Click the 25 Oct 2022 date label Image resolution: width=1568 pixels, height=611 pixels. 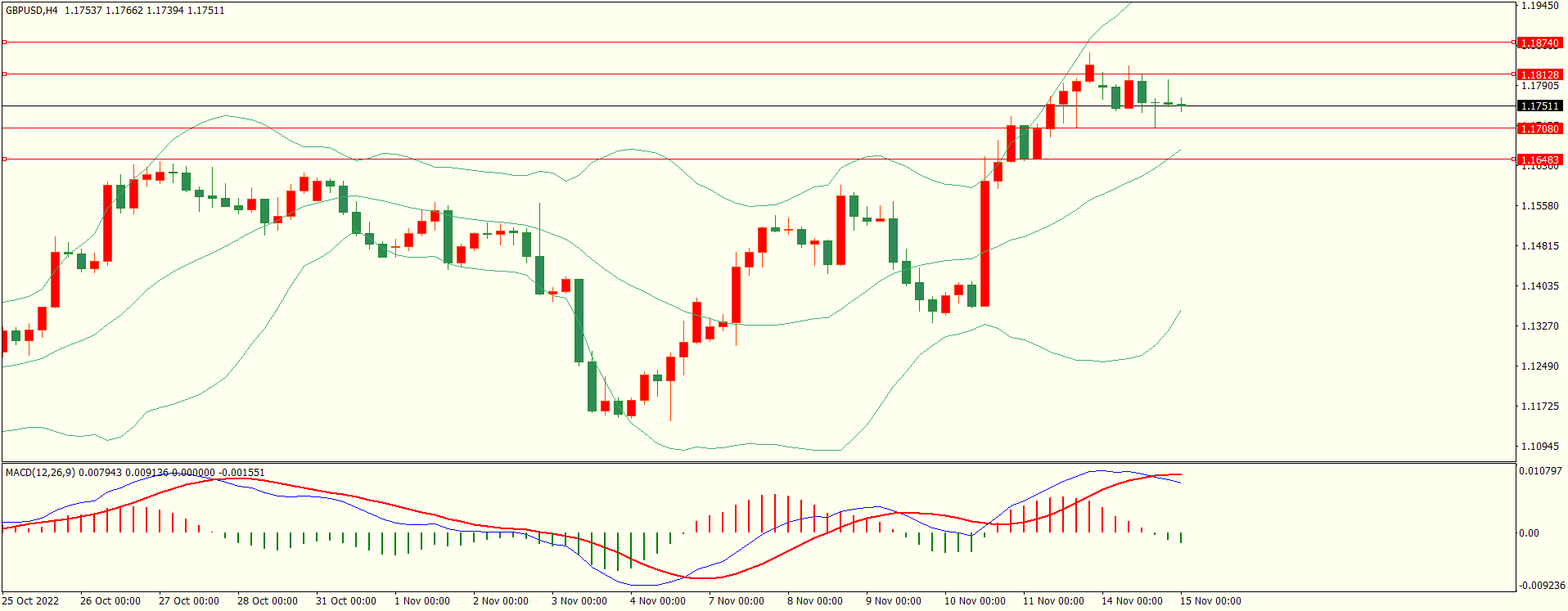tap(30, 601)
